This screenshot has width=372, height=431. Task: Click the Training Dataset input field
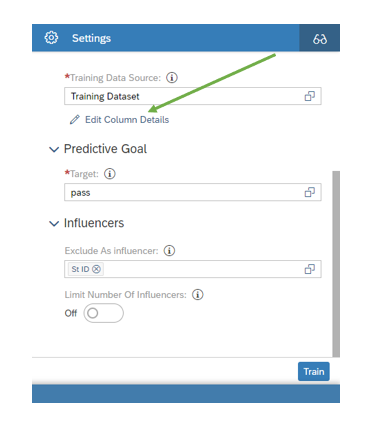click(193, 96)
